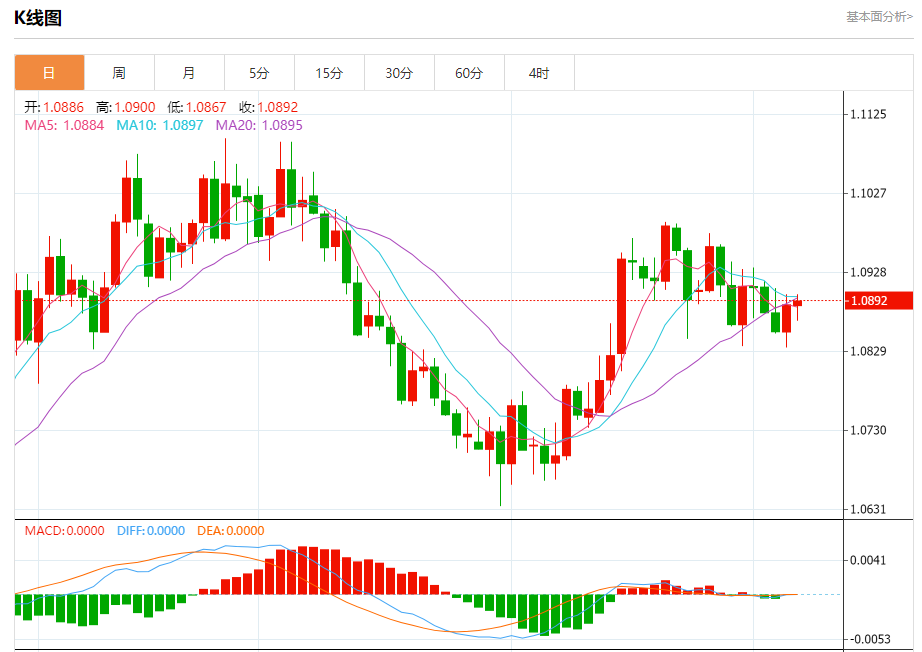The height and width of the screenshot is (652, 922).
Task: Open the 5分 interval tab
Action: click(259, 73)
